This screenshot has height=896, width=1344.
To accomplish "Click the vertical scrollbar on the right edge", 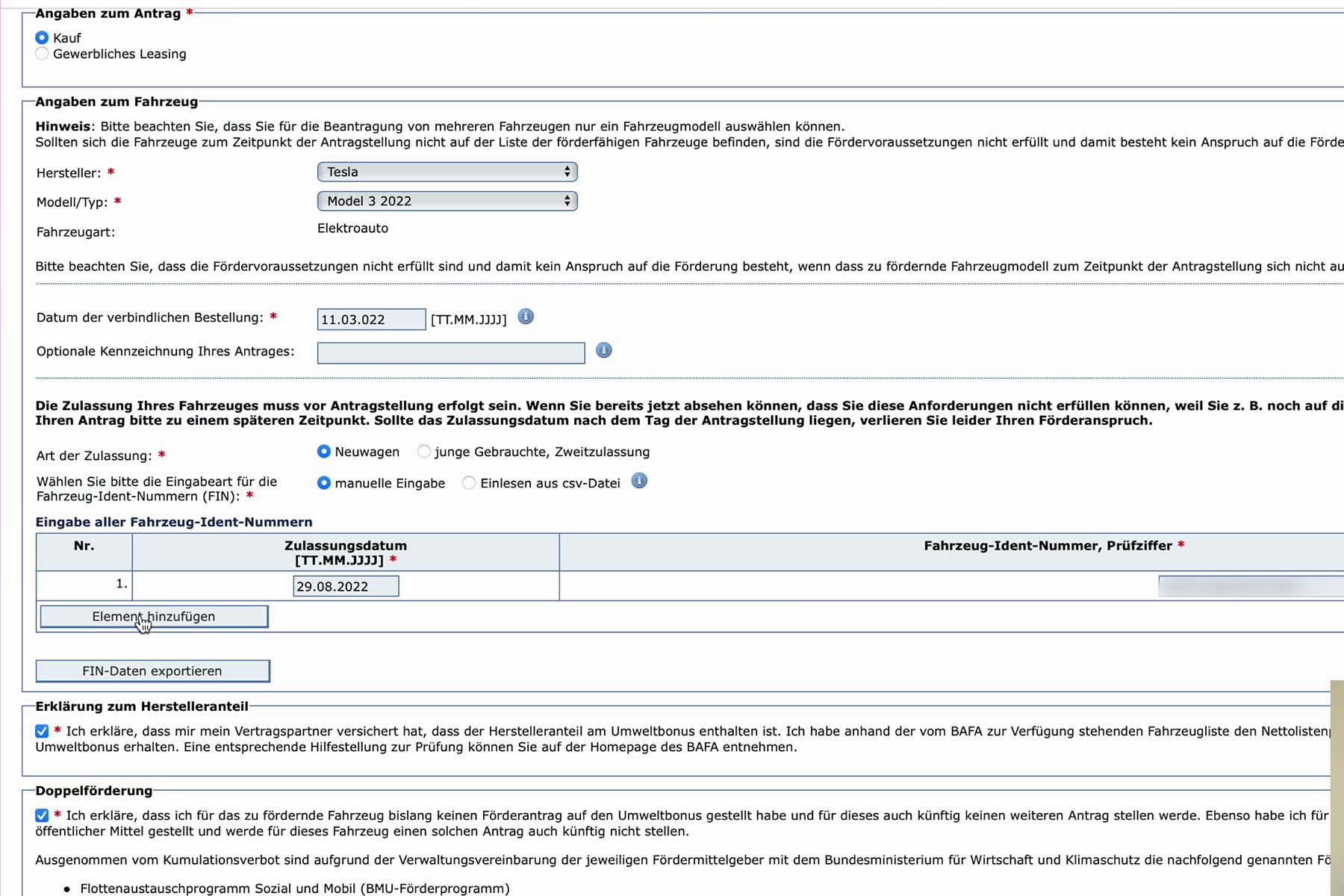I will point(1337,784).
